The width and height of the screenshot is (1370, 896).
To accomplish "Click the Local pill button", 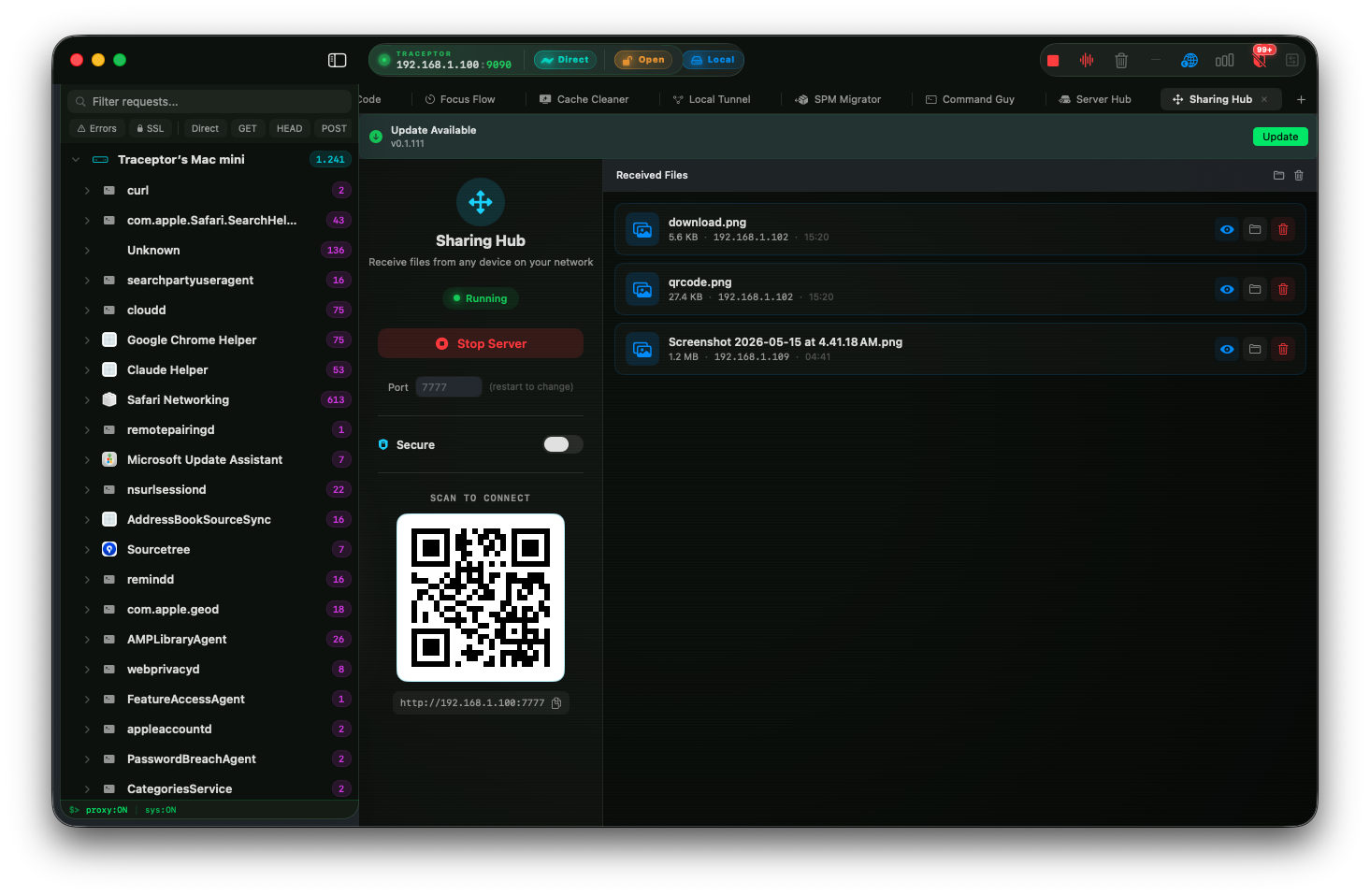I will (x=712, y=60).
